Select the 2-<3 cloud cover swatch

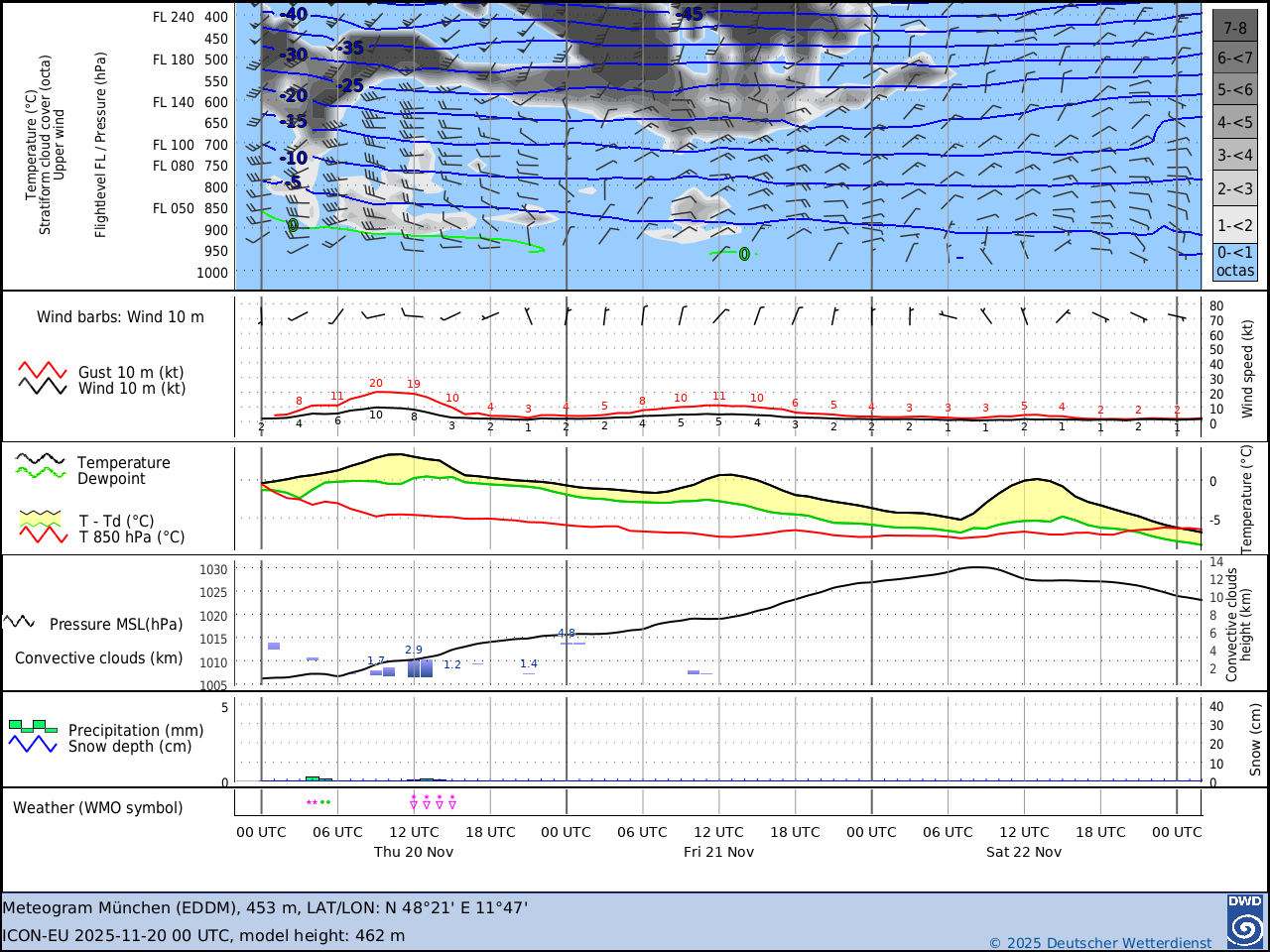(1235, 188)
